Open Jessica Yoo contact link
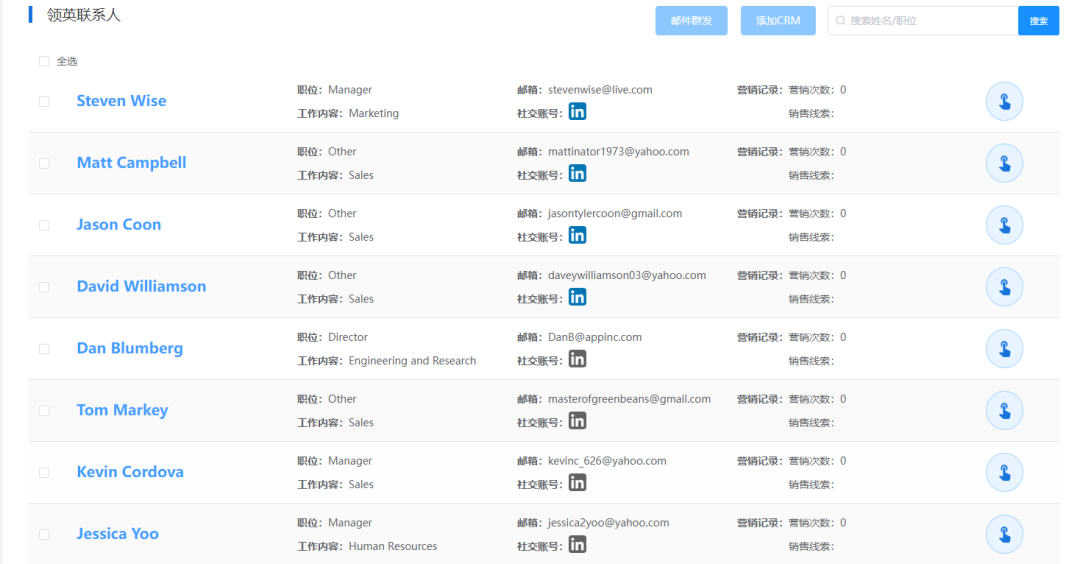 point(117,534)
